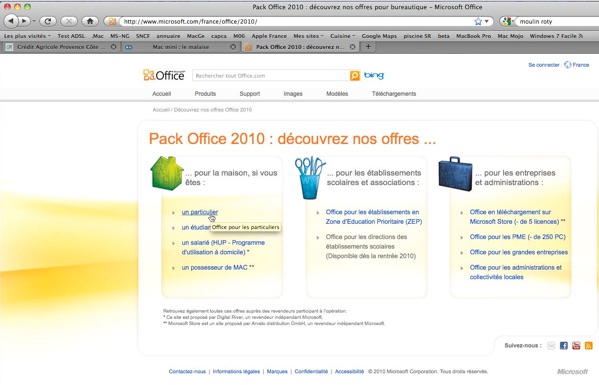Click the blue briefcase icon
The image size is (599, 385).
click(455, 173)
